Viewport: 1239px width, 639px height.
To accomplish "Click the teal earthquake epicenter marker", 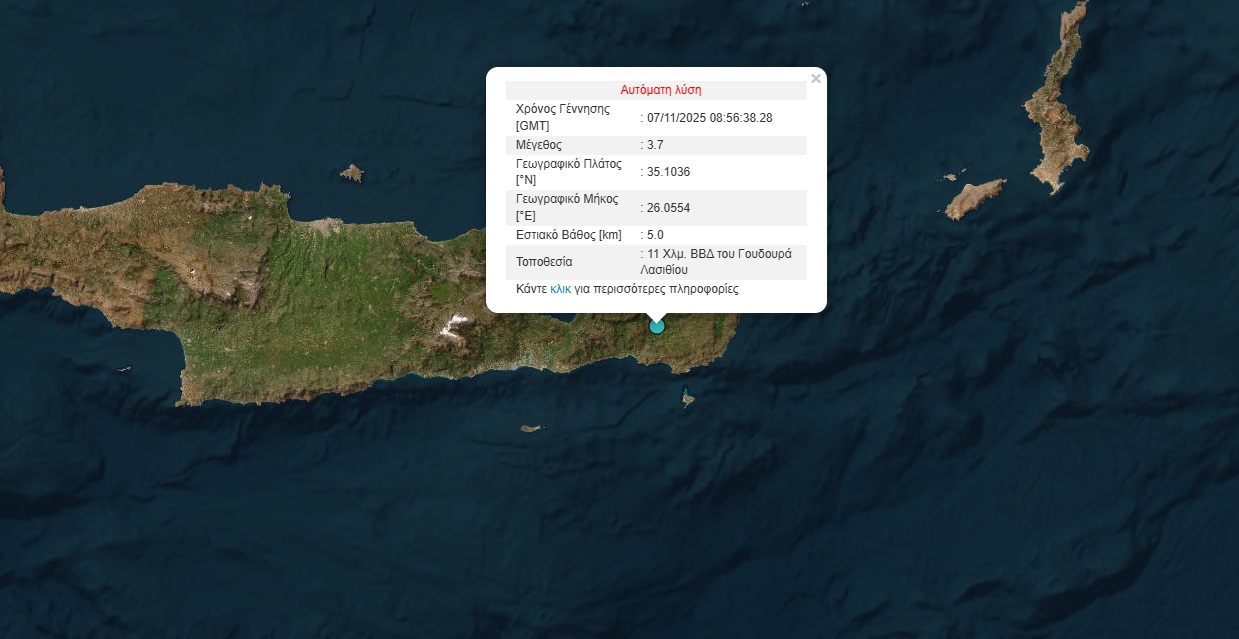I will [x=657, y=325].
